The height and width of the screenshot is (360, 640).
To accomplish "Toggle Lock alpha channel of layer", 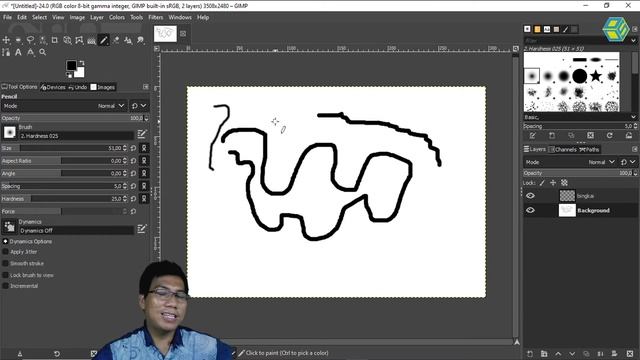I will click(564, 183).
